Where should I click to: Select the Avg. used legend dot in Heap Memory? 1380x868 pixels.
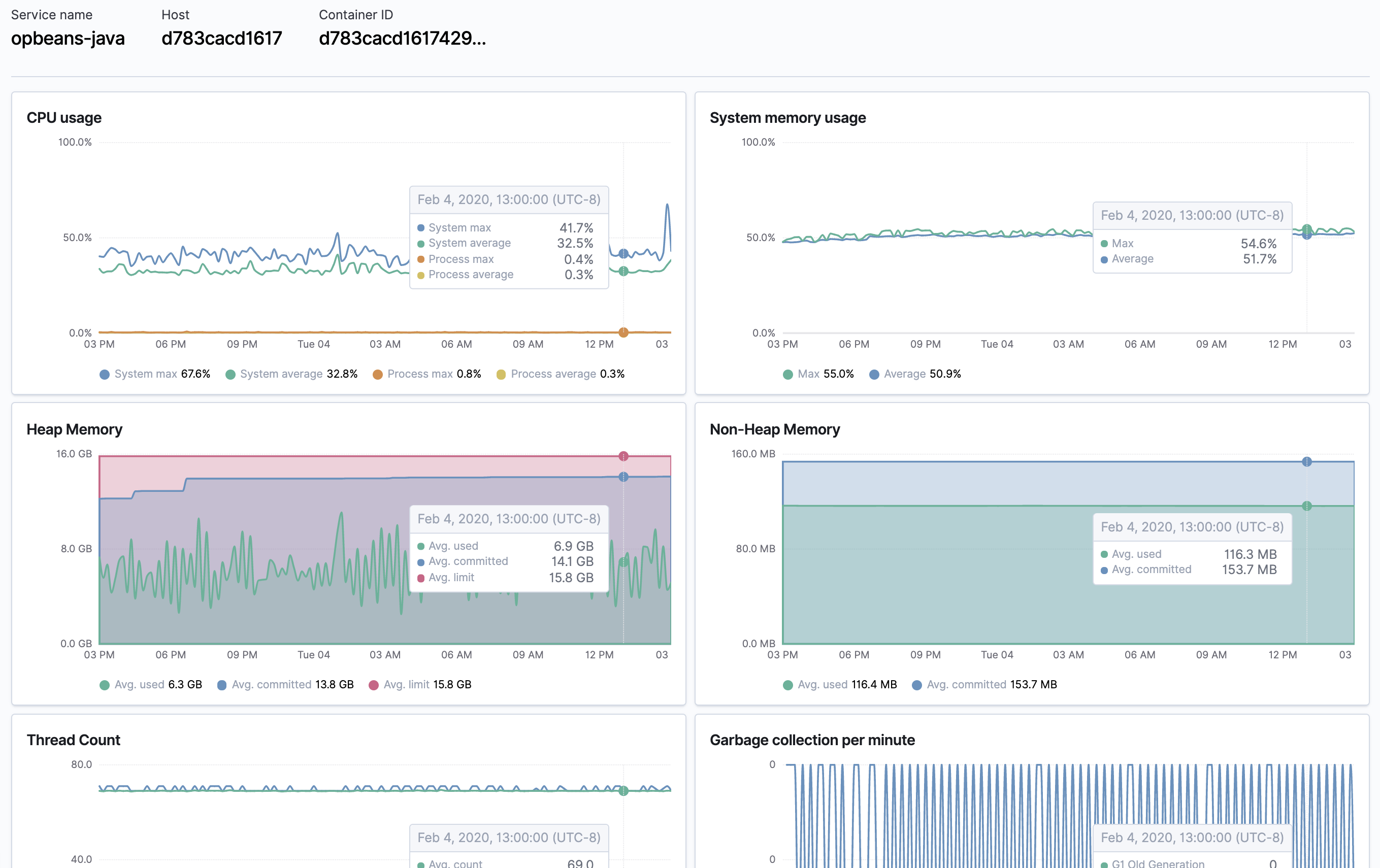[106, 684]
